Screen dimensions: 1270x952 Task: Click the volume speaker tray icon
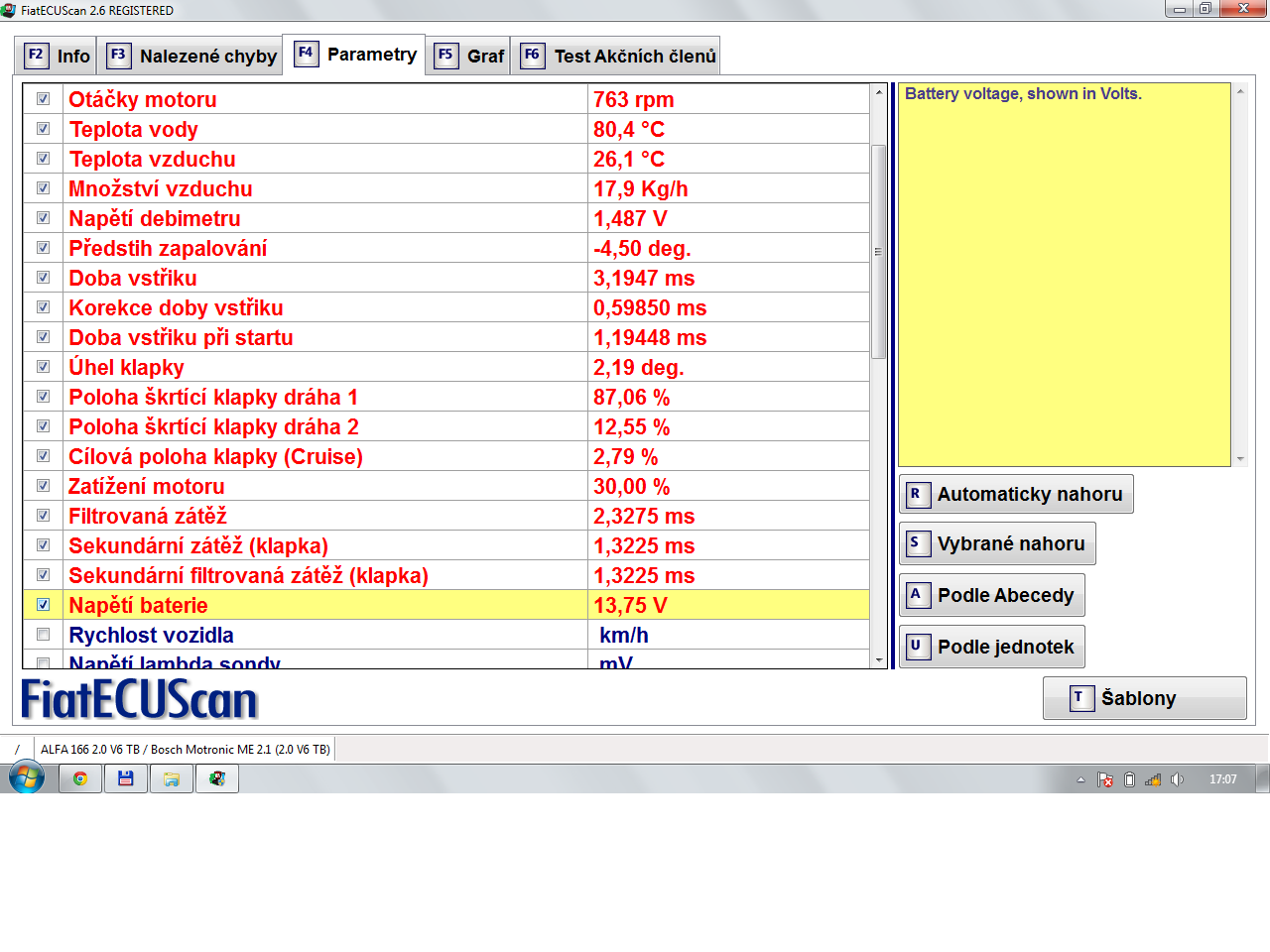1177,779
